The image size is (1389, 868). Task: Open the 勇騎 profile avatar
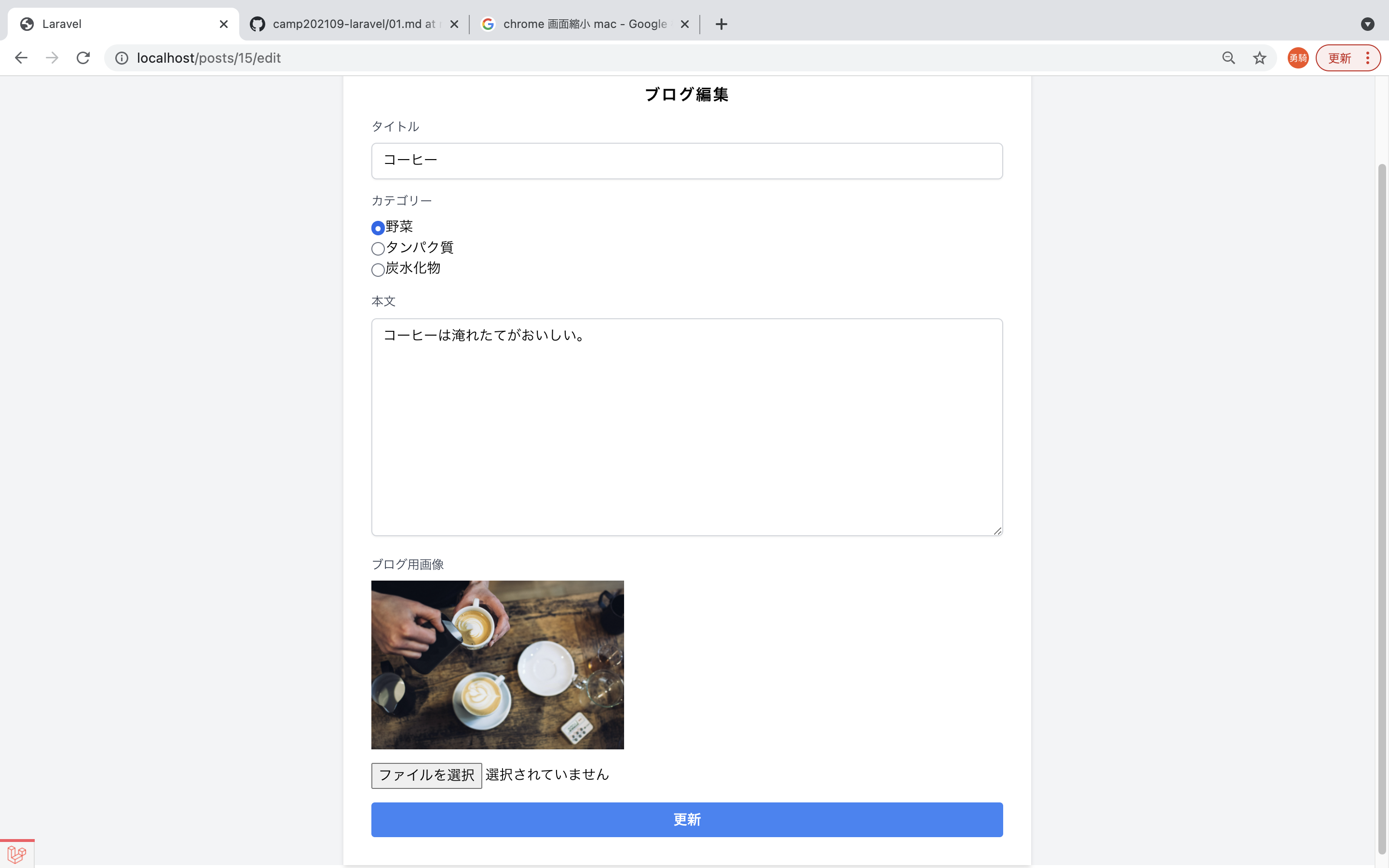[x=1298, y=58]
